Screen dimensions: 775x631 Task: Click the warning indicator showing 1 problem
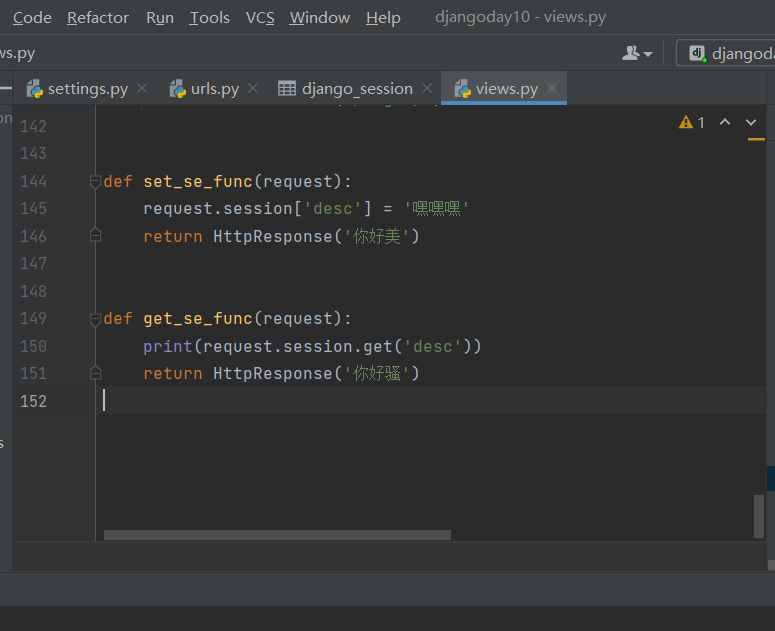pyautogui.click(x=692, y=122)
